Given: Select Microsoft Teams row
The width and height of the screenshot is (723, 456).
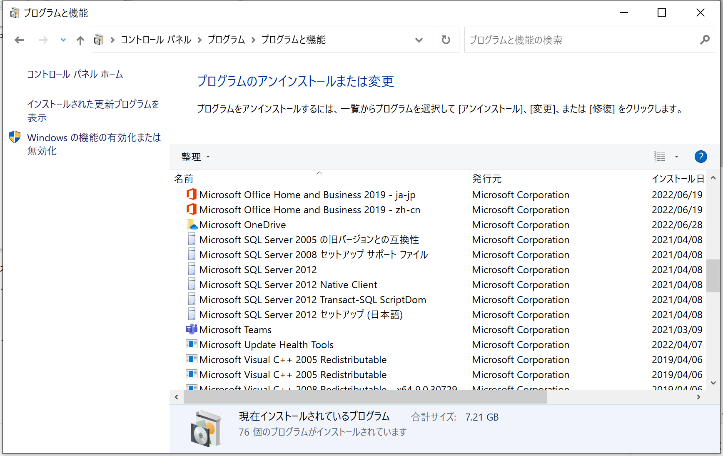Looking at the screenshot, I should pos(235,329).
